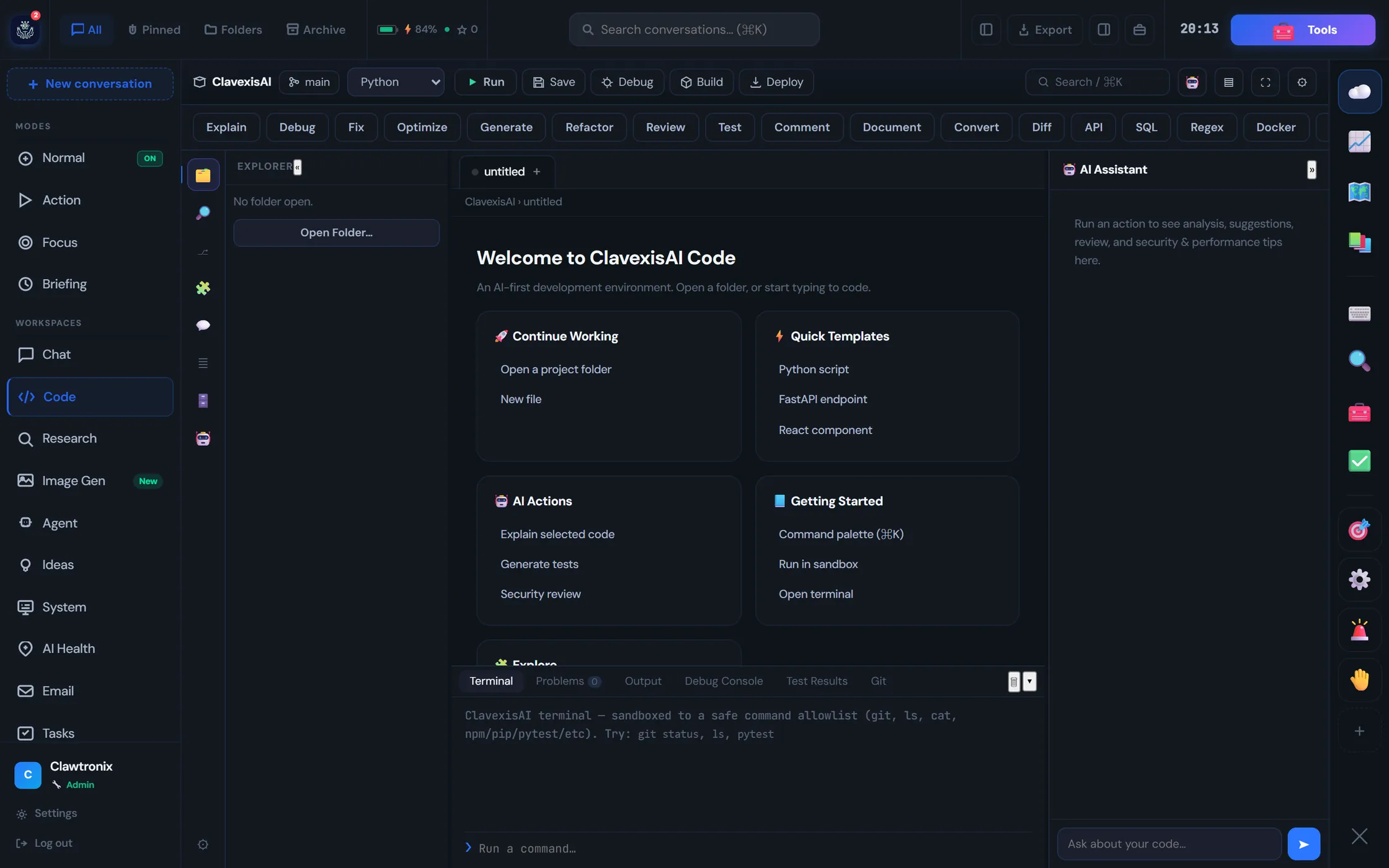Open the map icon in right dock
Screen dimensions: 1389x868
coord(1359,192)
